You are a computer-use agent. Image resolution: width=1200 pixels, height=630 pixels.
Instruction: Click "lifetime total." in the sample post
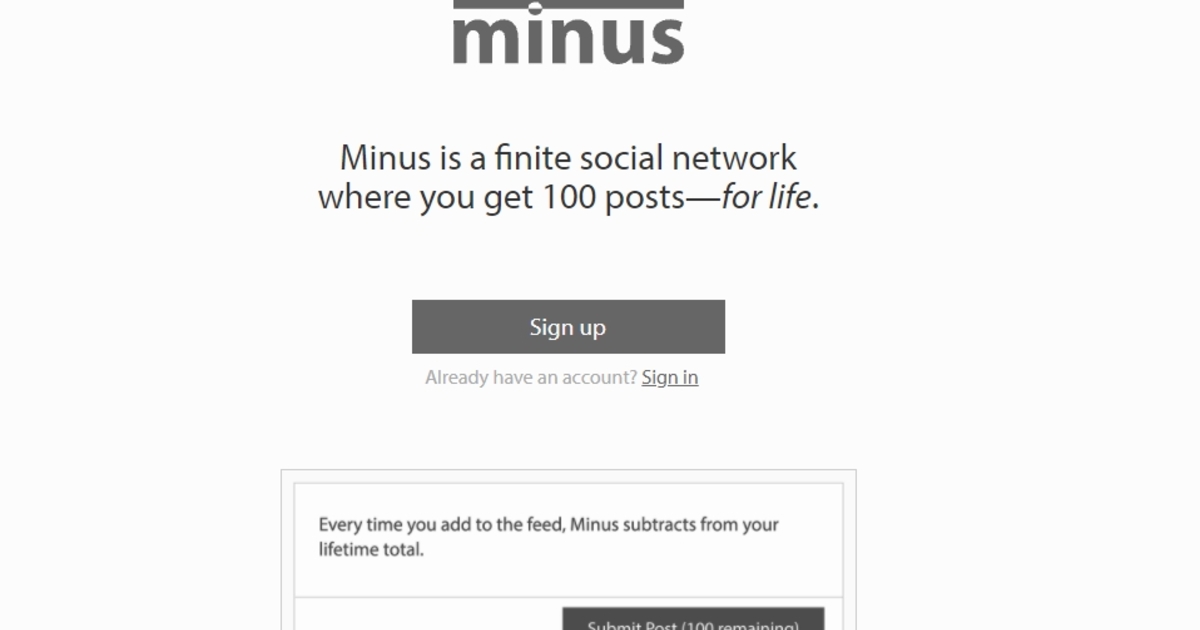pyautogui.click(x=371, y=549)
